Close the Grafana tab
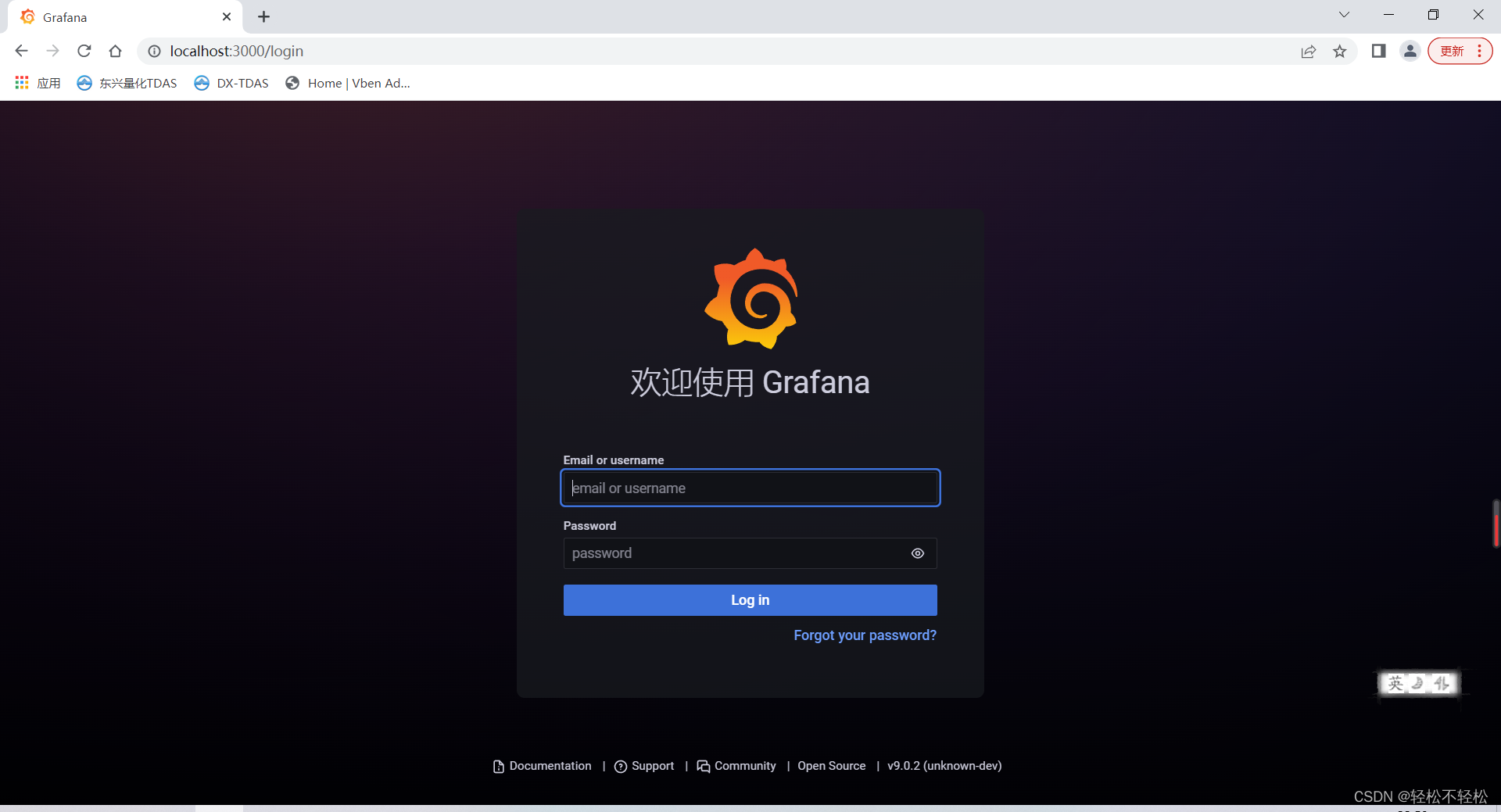1501x812 pixels. tap(227, 16)
